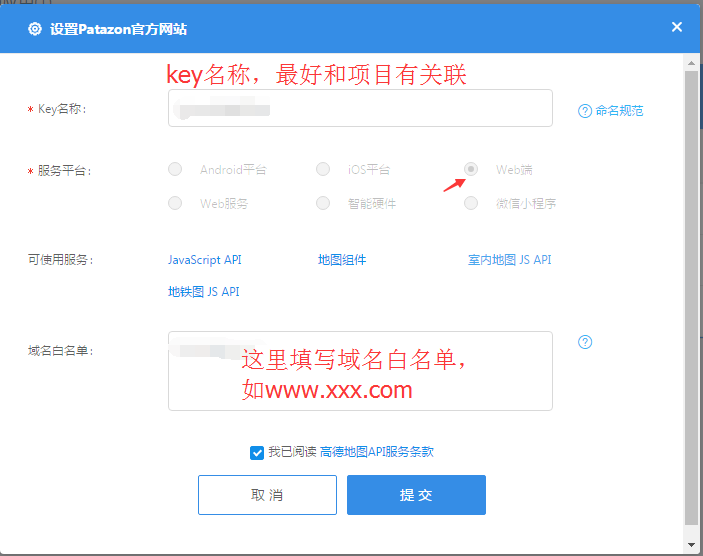Screen dimensions: 703x556
Task: Focus the Key名称 input field
Action: click(x=360, y=108)
